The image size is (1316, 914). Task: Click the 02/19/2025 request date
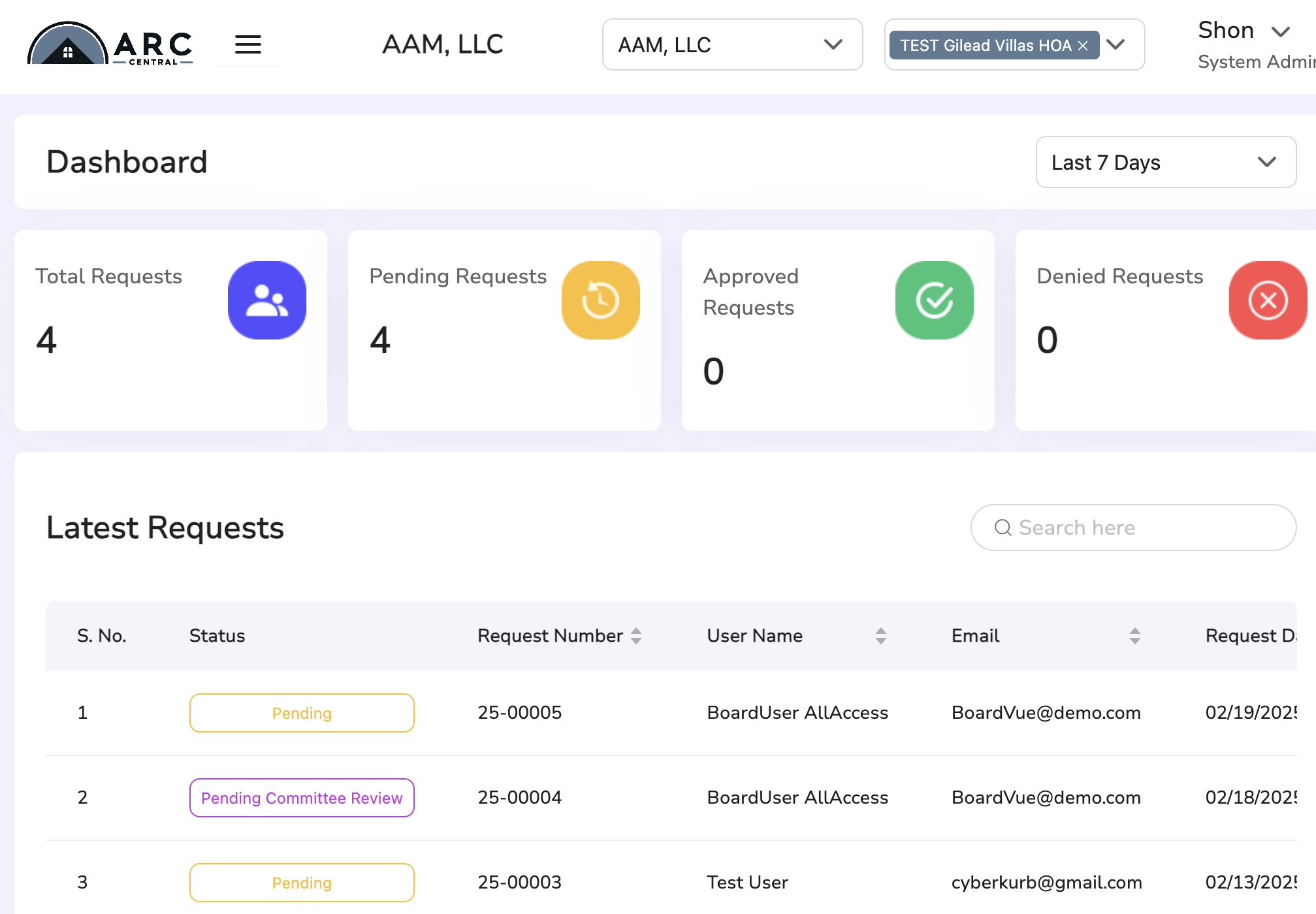pos(1251,713)
